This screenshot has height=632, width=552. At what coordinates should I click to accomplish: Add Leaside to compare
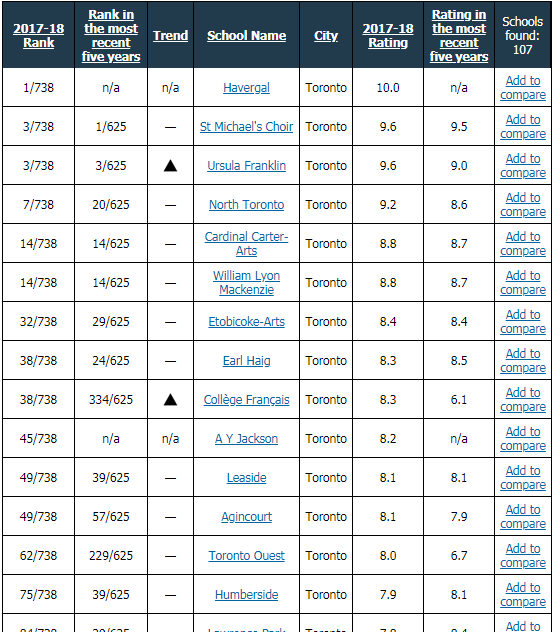pos(523,478)
